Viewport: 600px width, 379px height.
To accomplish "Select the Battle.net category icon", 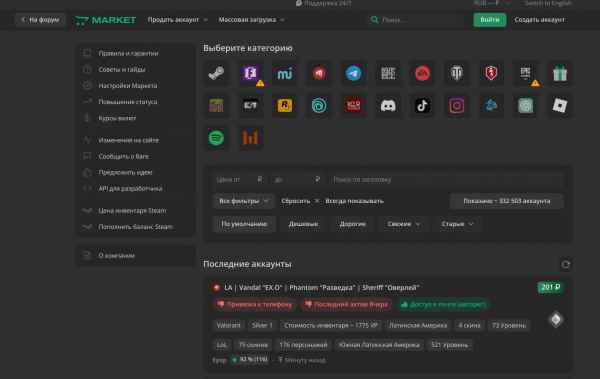I will [491, 105].
